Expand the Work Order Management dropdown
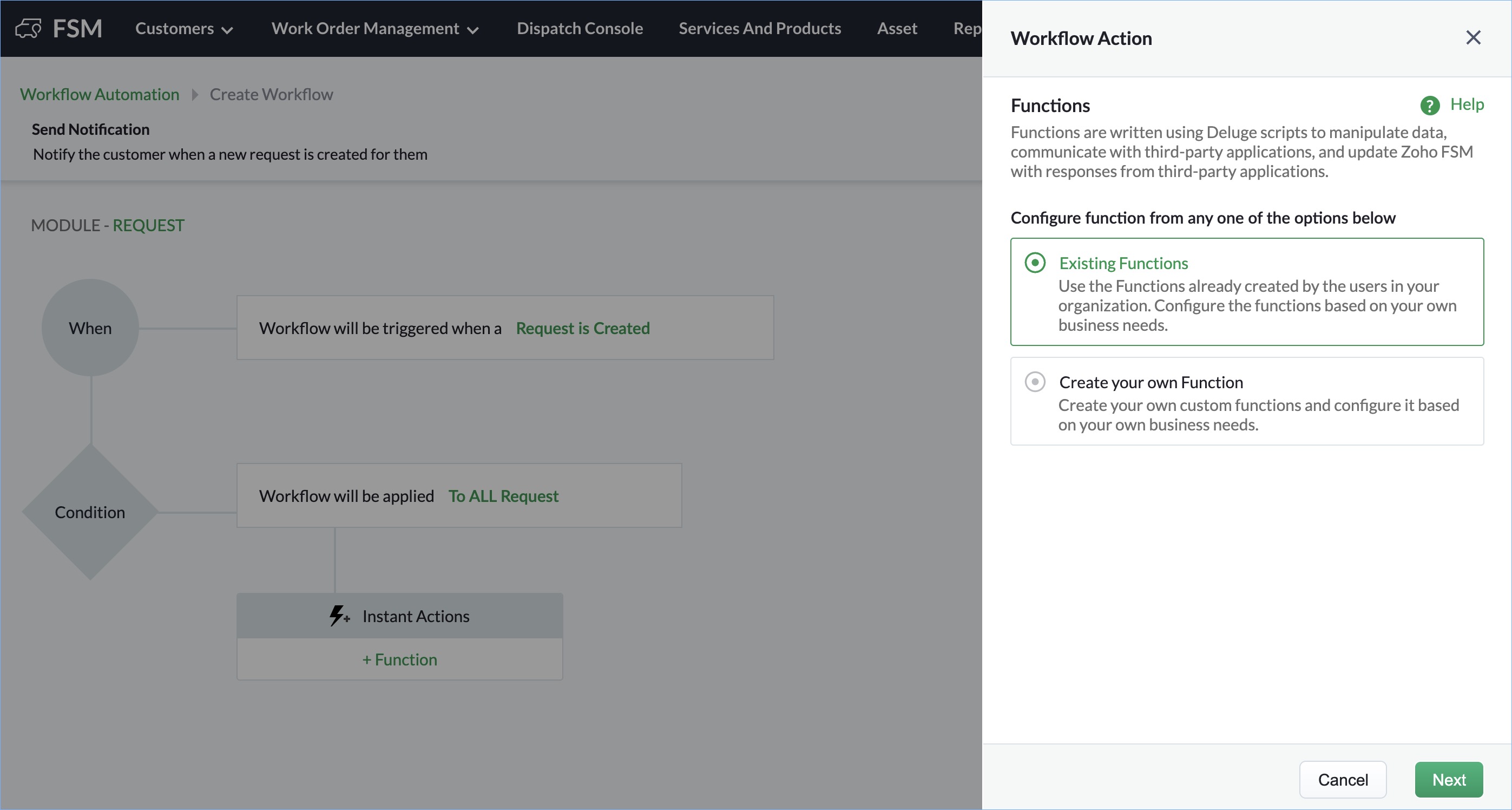The height and width of the screenshot is (810, 1512). point(374,29)
